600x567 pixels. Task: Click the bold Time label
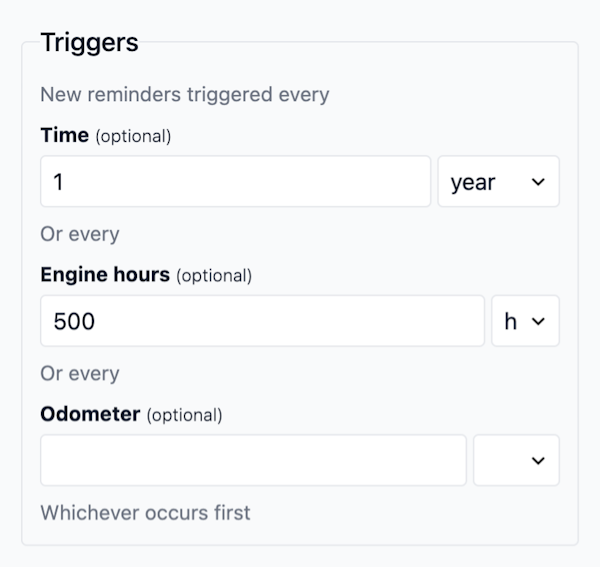tap(65, 135)
